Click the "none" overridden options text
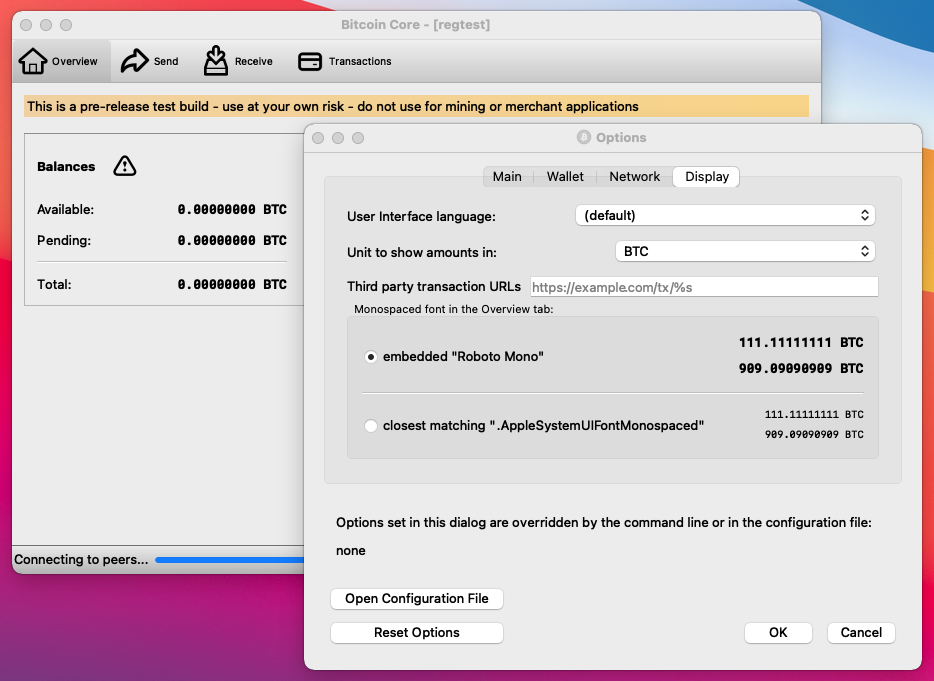 click(x=351, y=551)
